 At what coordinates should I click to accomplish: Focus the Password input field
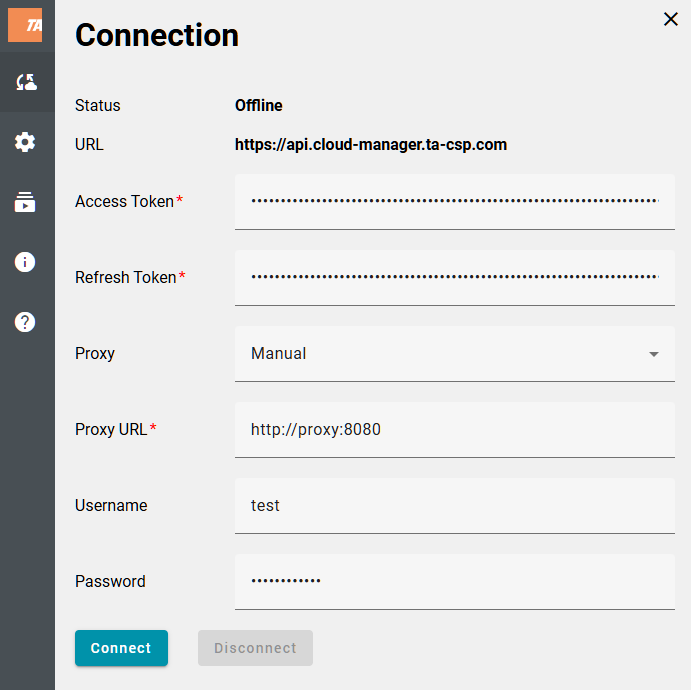[x=454, y=582]
